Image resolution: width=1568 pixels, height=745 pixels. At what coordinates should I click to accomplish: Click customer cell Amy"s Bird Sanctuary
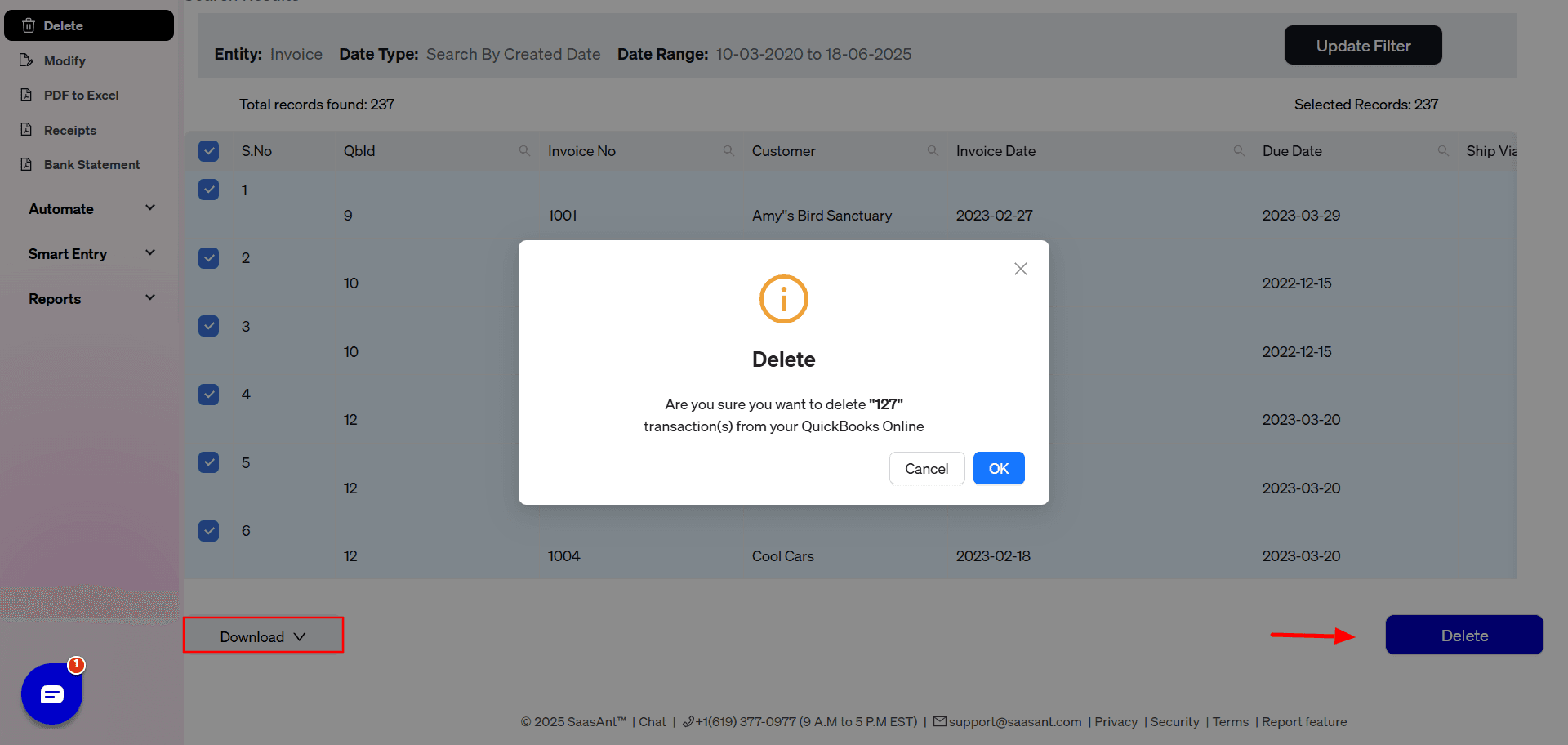(x=822, y=216)
